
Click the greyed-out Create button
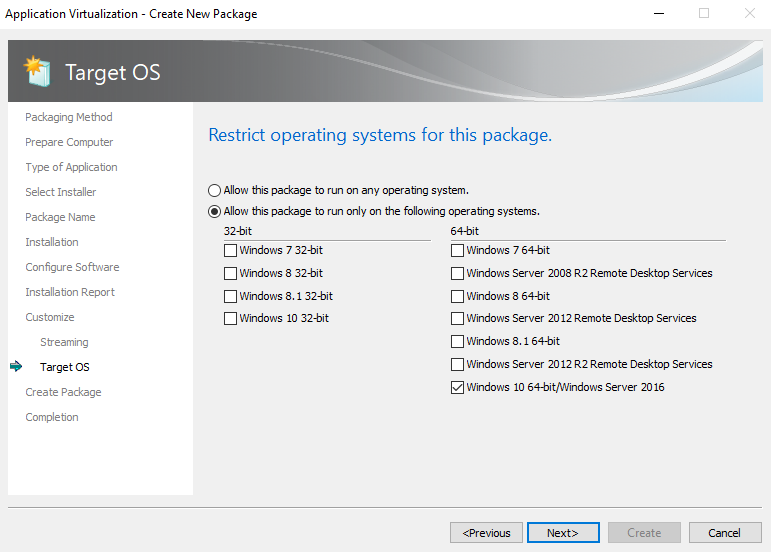[x=644, y=533]
